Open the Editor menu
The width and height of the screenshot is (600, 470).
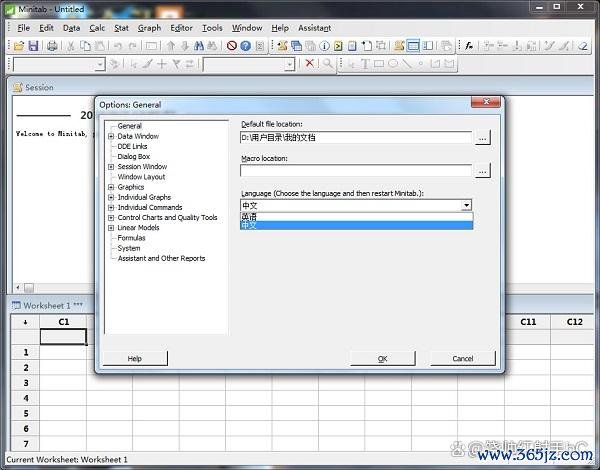coord(181,28)
